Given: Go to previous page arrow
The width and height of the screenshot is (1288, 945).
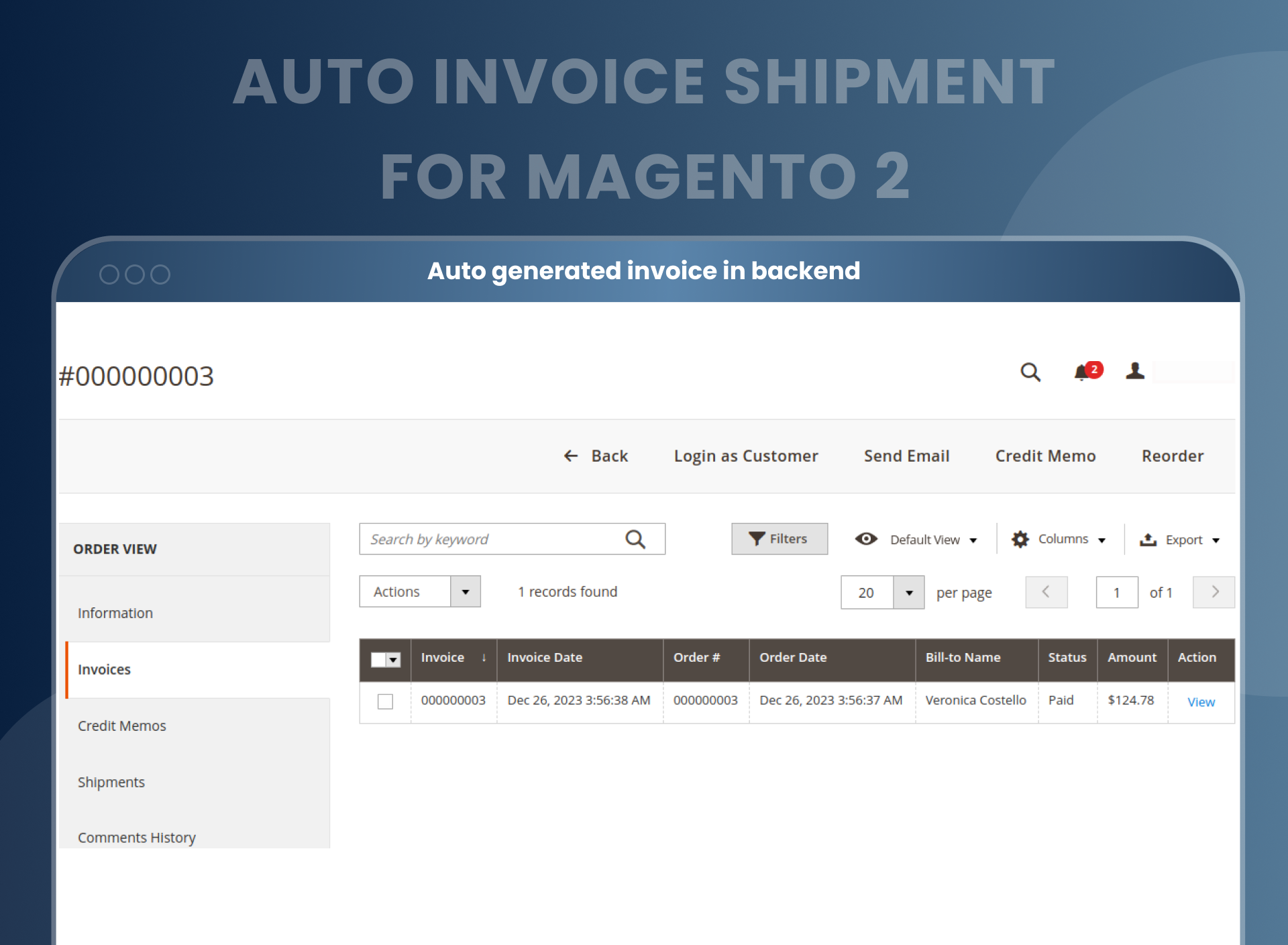Looking at the screenshot, I should coord(1046,592).
